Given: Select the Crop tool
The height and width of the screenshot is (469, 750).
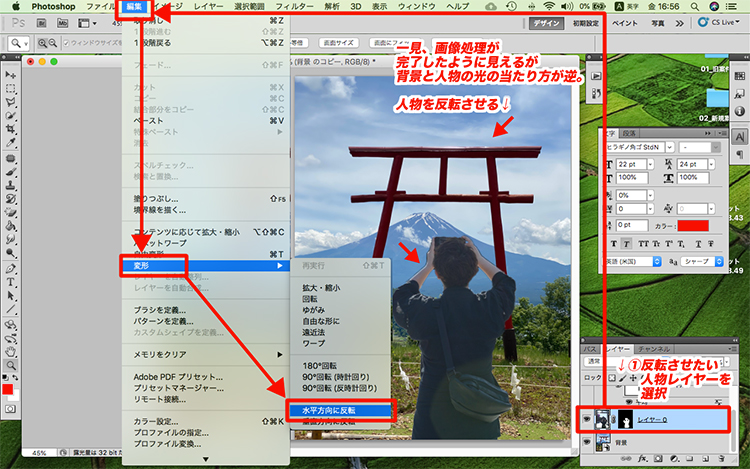Looking at the screenshot, I should click(x=10, y=129).
